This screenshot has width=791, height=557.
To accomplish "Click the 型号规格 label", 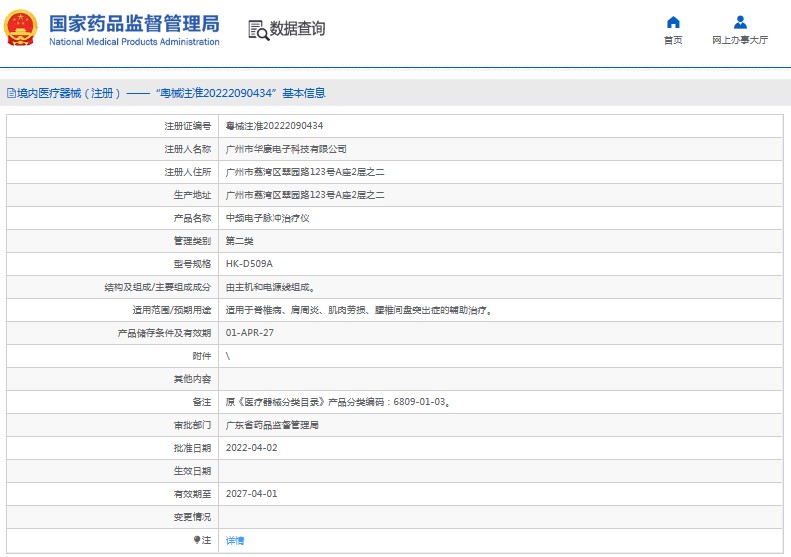I will point(192,264).
